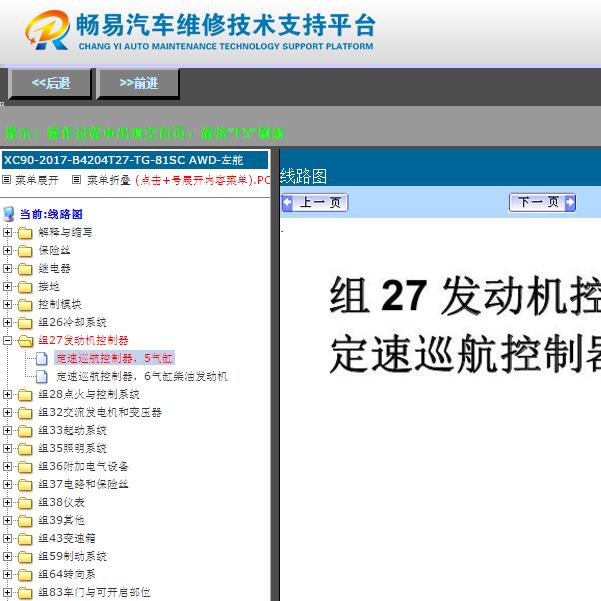Collapse the 组27发动机控制器 folder
Image resolution: width=601 pixels, height=601 pixels.
[x=7, y=340]
